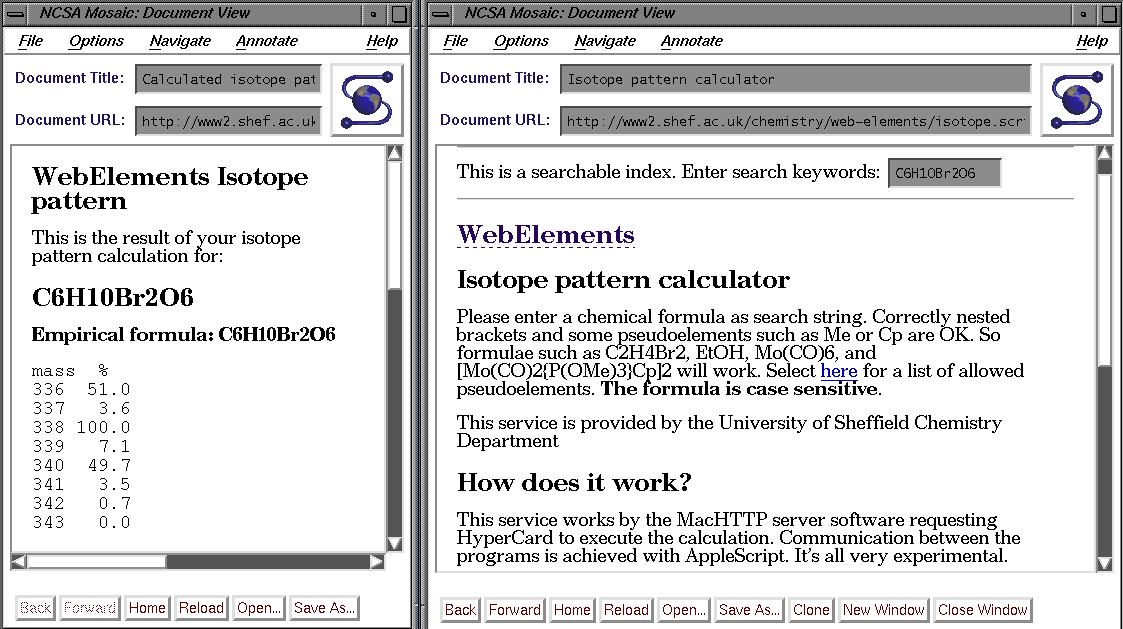Click the left window's scroll-down arrow
Viewport: 1123px width, 629px height.
coord(394,543)
